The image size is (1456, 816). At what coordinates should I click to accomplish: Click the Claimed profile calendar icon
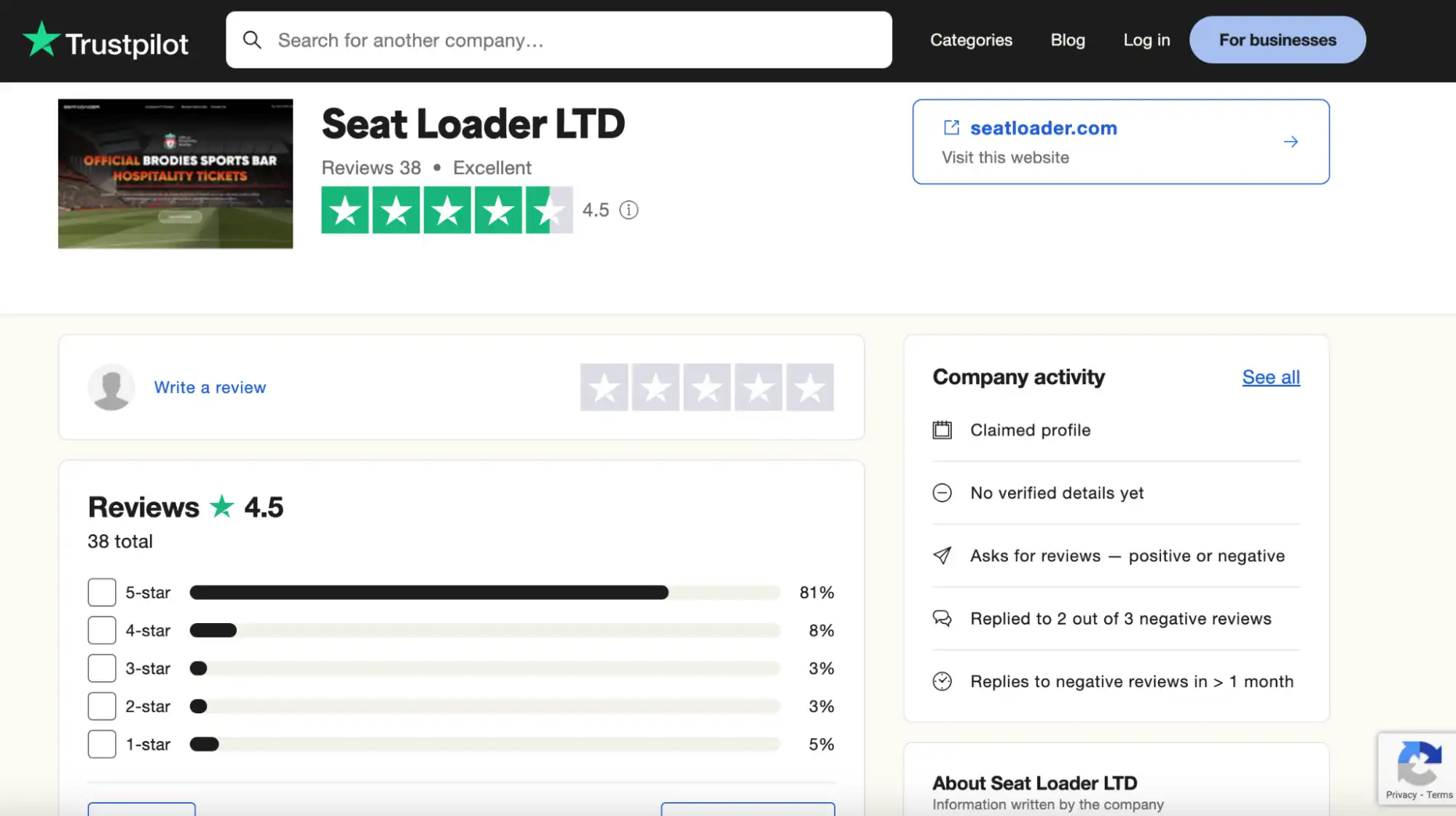943,429
